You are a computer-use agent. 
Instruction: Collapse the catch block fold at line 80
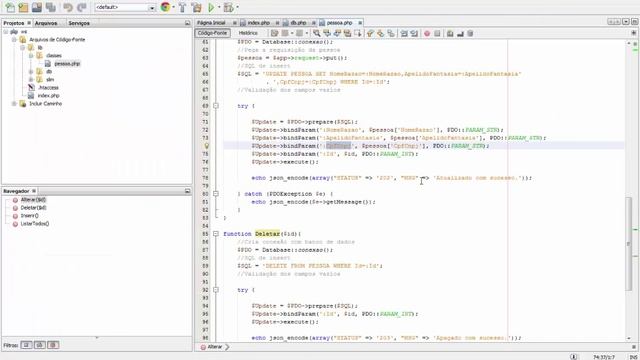point(216,194)
